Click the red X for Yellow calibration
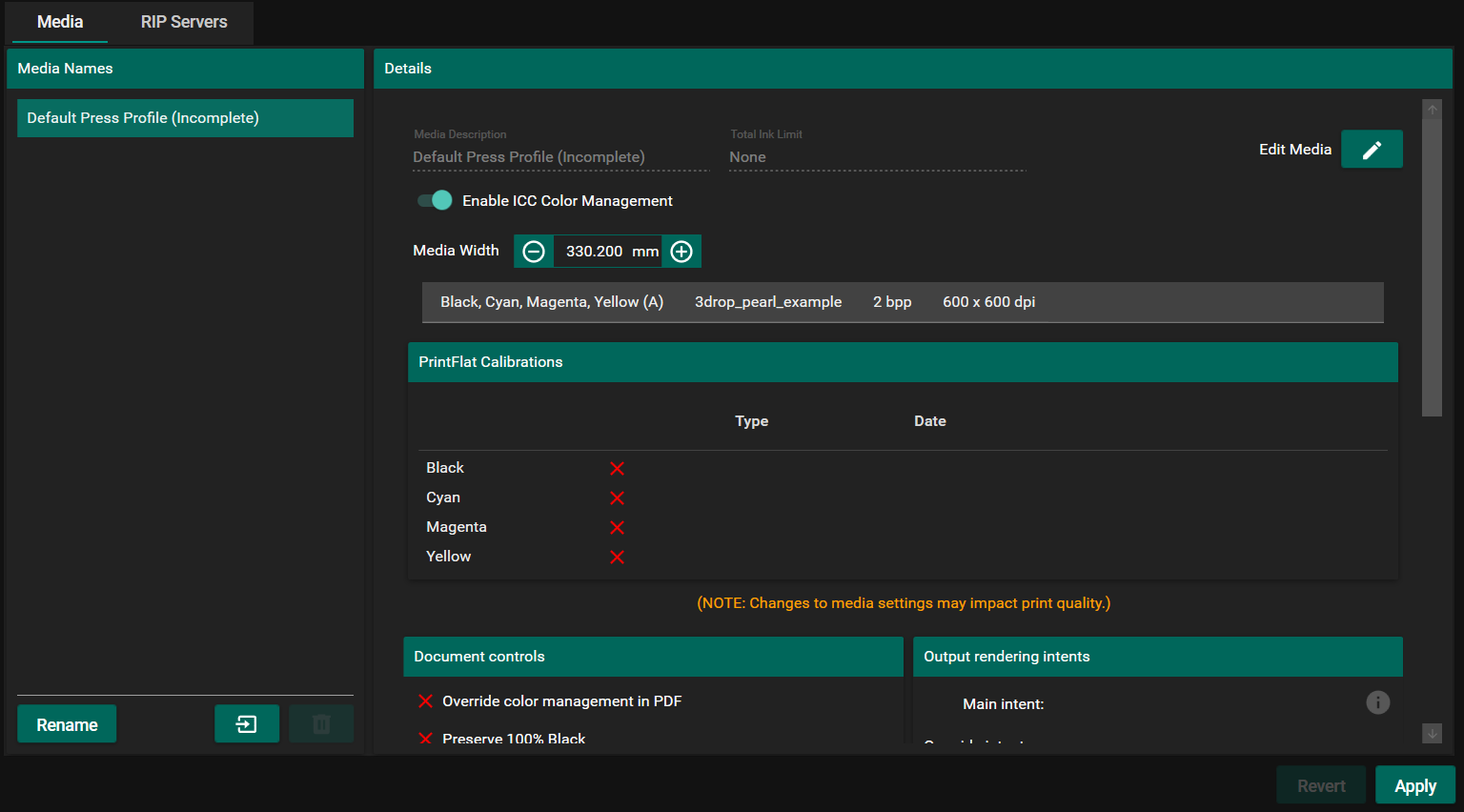This screenshot has width=1464, height=812. (617, 557)
